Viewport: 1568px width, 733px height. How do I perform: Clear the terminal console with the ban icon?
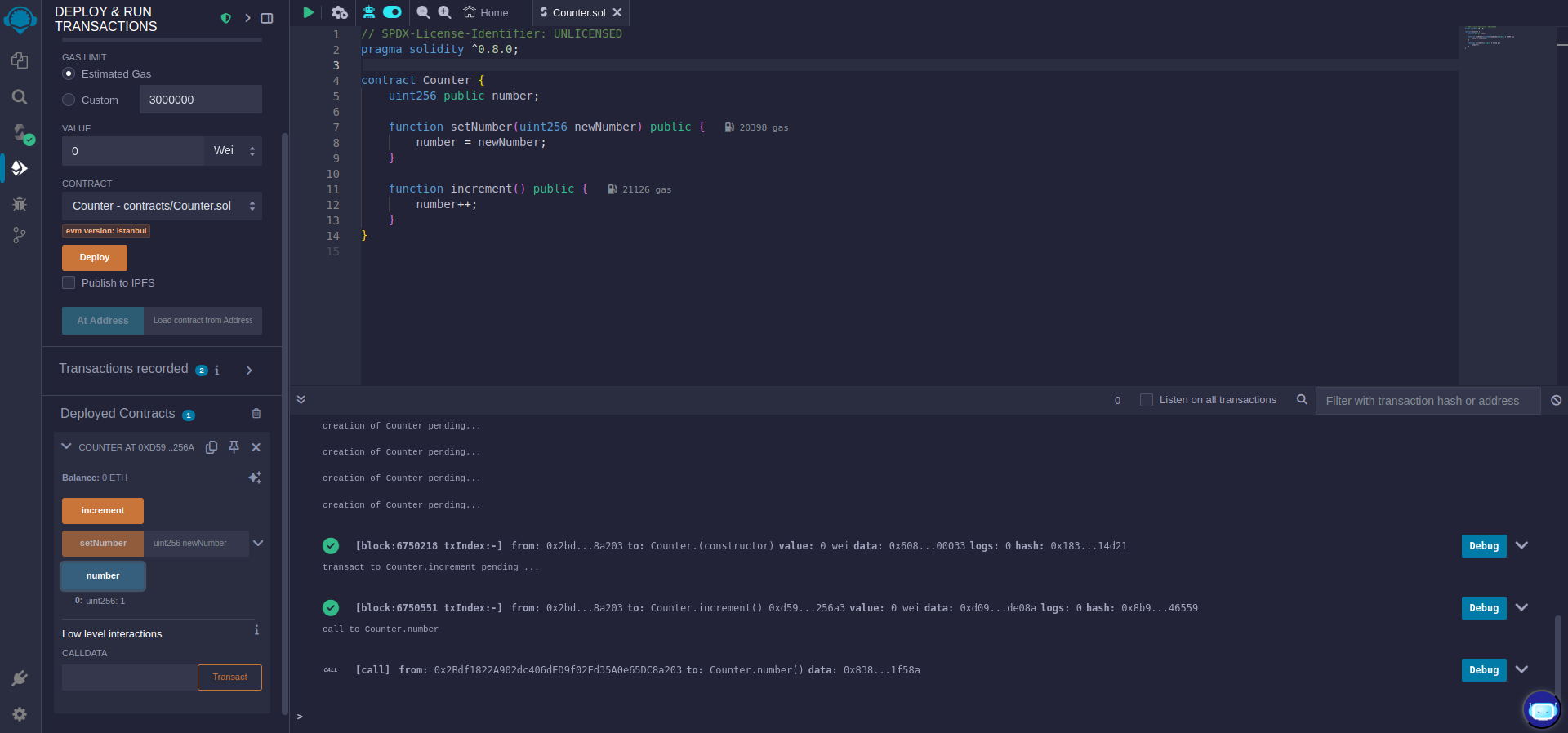point(1556,400)
